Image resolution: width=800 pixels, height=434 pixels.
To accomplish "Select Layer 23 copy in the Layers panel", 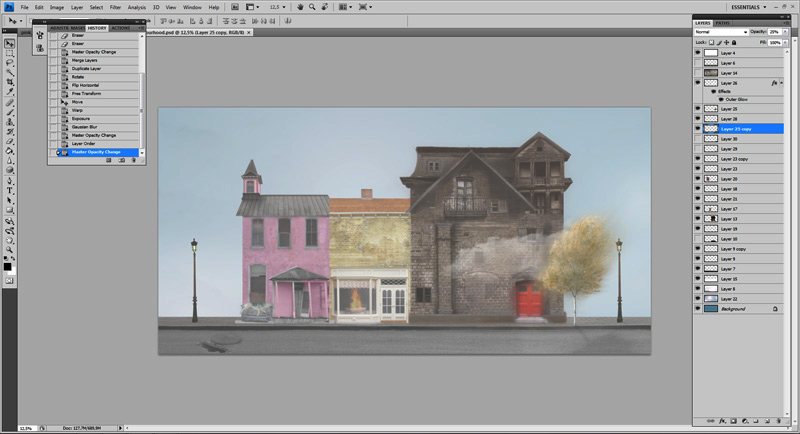I will click(x=738, y=159).
